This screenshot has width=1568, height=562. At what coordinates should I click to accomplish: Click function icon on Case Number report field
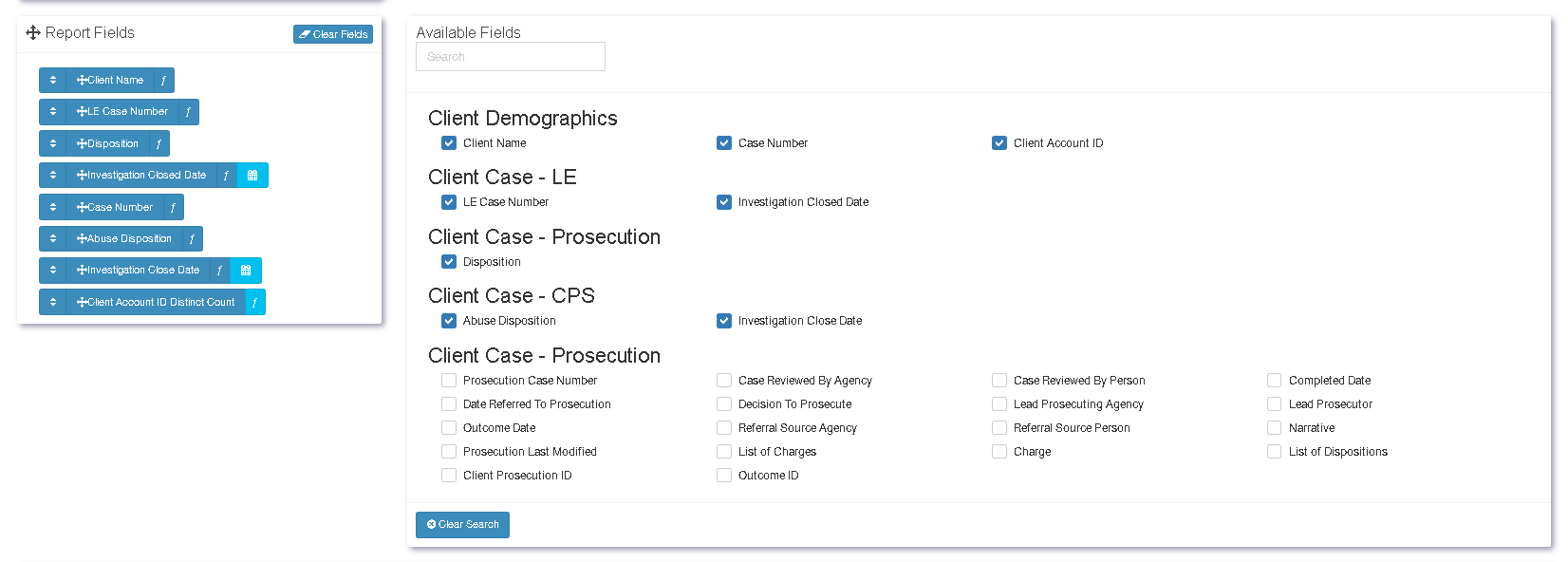click(173, 207)
